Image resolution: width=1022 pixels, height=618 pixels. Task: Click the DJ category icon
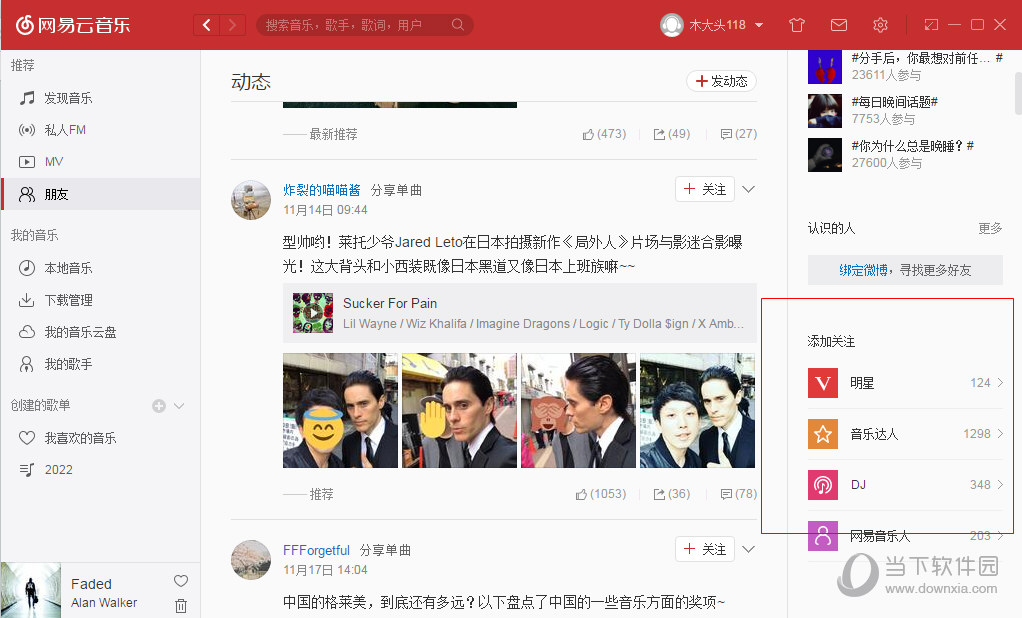point(822,484)
